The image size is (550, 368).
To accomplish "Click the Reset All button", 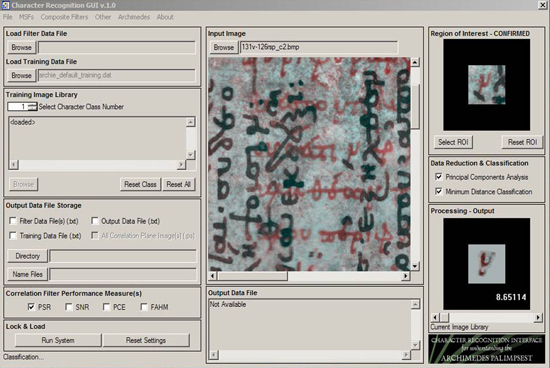I will 179,184.
